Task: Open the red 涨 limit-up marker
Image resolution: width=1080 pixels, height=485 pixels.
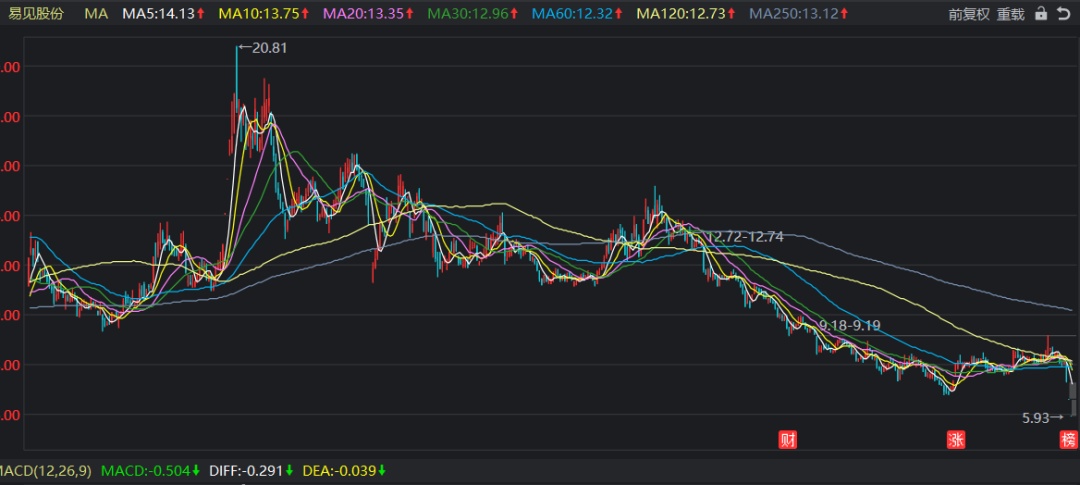Action: [957, 439]
